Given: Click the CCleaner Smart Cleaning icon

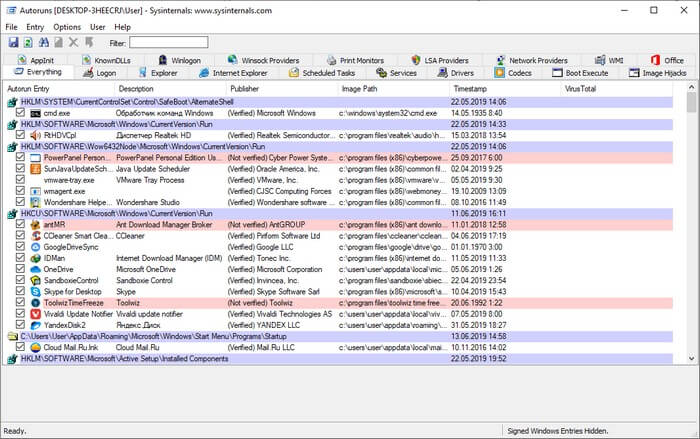Looking at the screenshot, I should [35, 236].
